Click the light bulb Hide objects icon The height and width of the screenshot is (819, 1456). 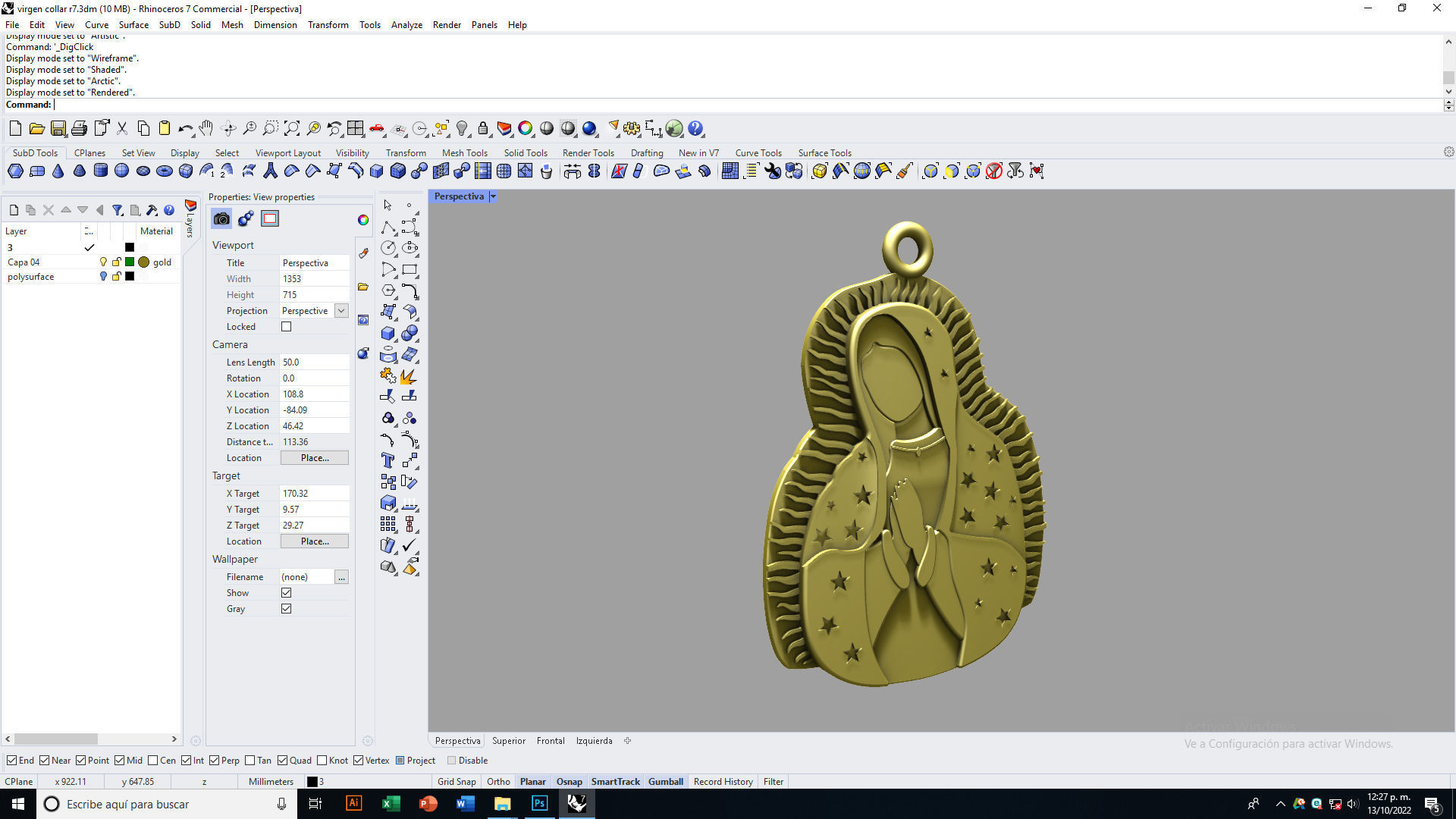462,129
